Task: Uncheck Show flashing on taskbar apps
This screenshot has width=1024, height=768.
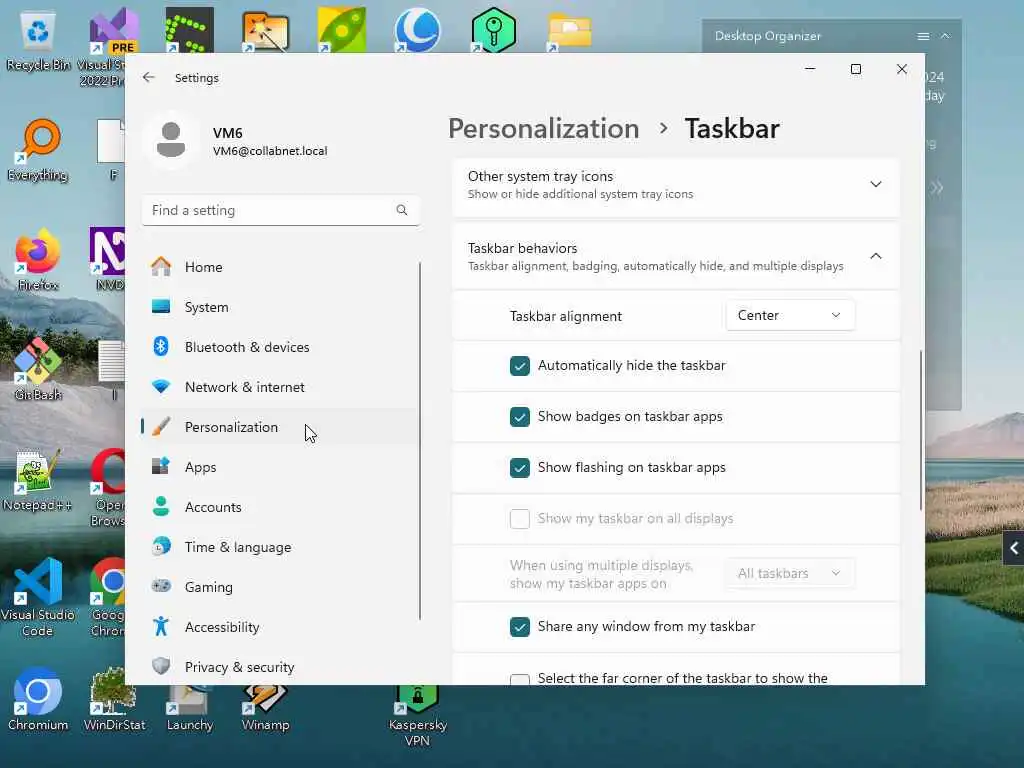Action: click(520, 468)
